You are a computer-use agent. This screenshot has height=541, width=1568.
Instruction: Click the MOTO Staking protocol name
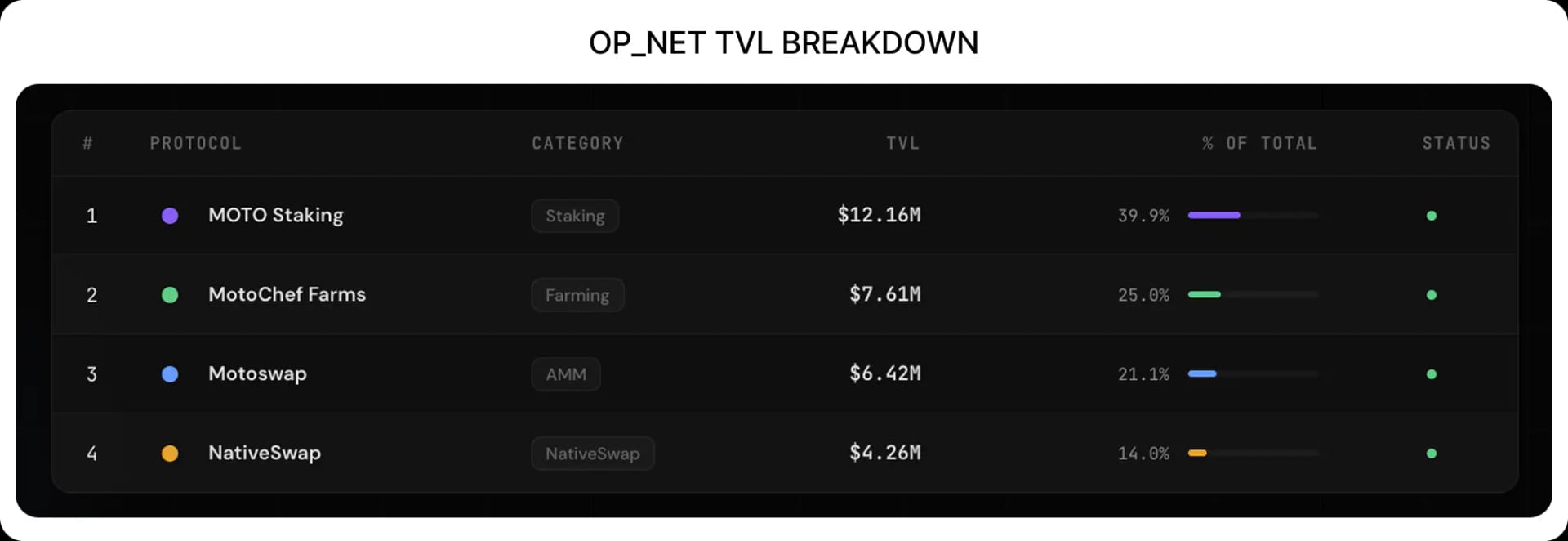coord(275,216)
